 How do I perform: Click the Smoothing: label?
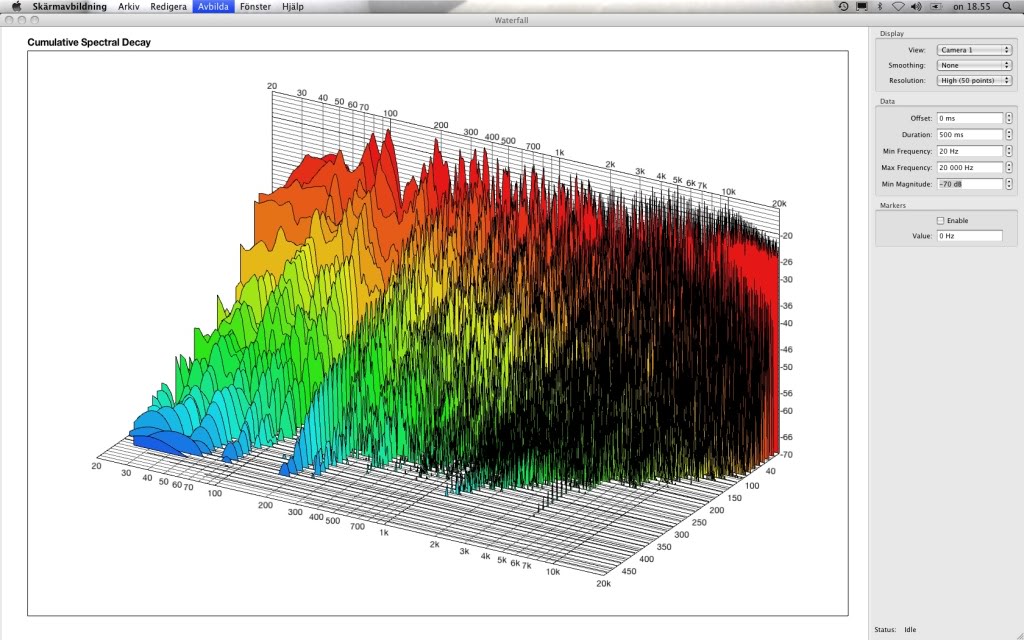coord(906,65)
